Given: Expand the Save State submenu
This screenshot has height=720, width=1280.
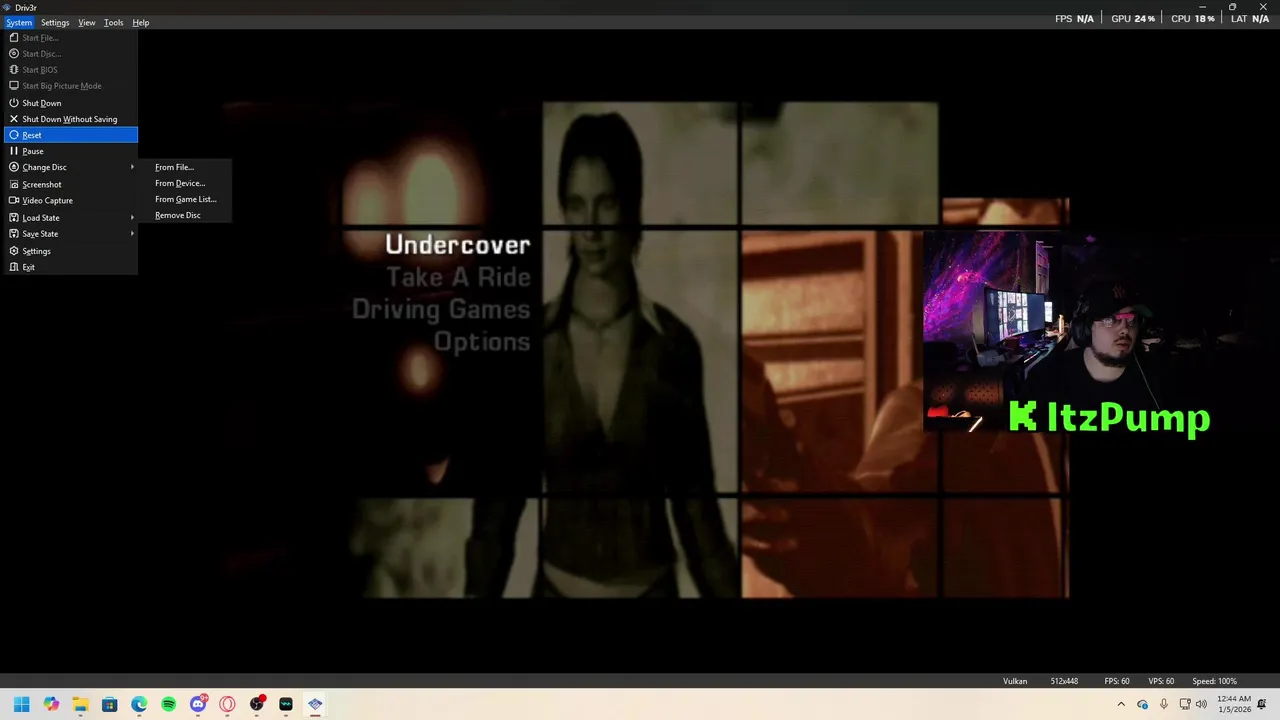Looking at the screenshot, I should tap(70, 234).
